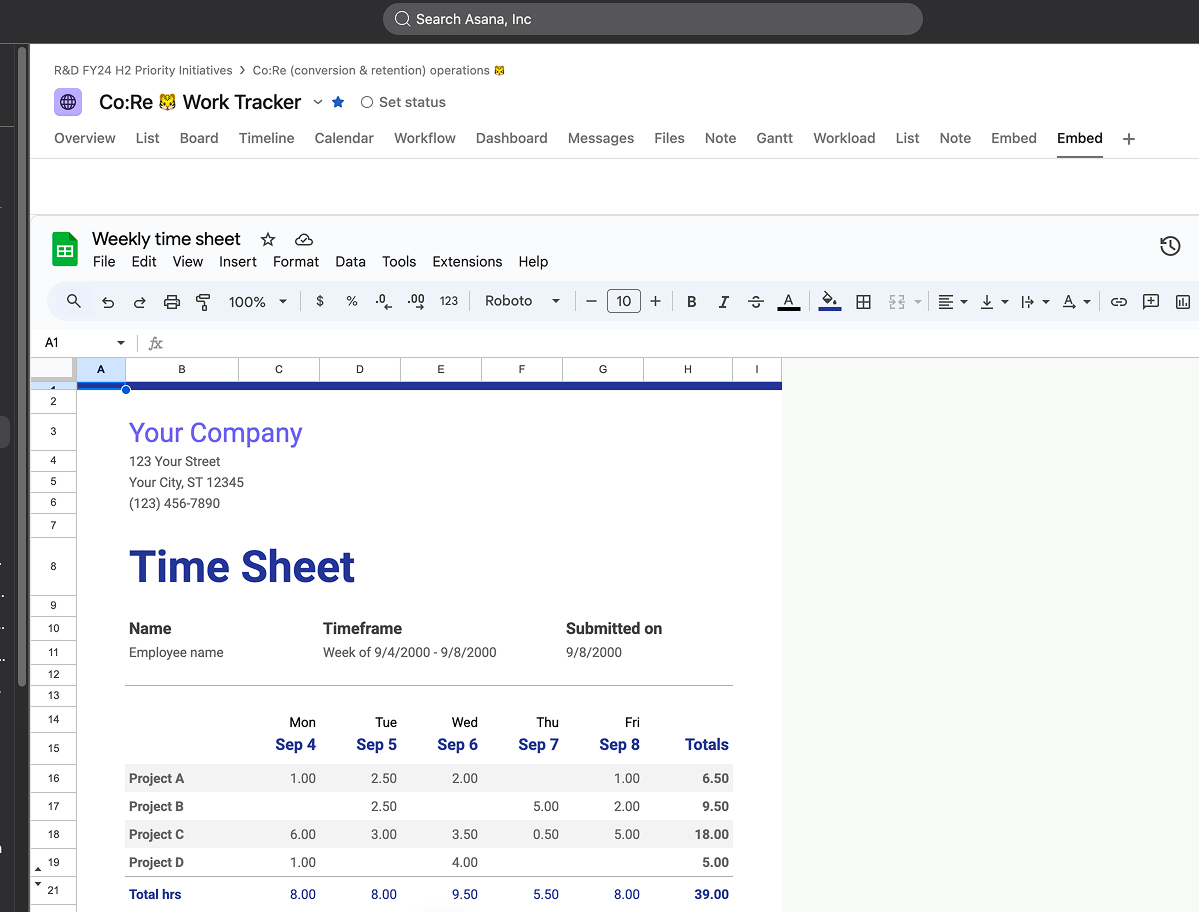
Task: Click the print icon in Sheets toolbar
Action: pyautogui.click(x=172, y=301)
